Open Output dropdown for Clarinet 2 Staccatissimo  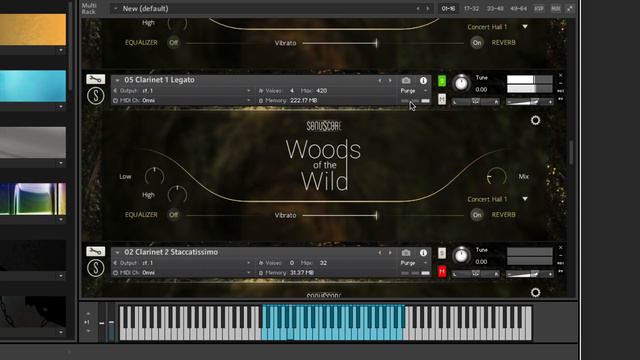249,263
